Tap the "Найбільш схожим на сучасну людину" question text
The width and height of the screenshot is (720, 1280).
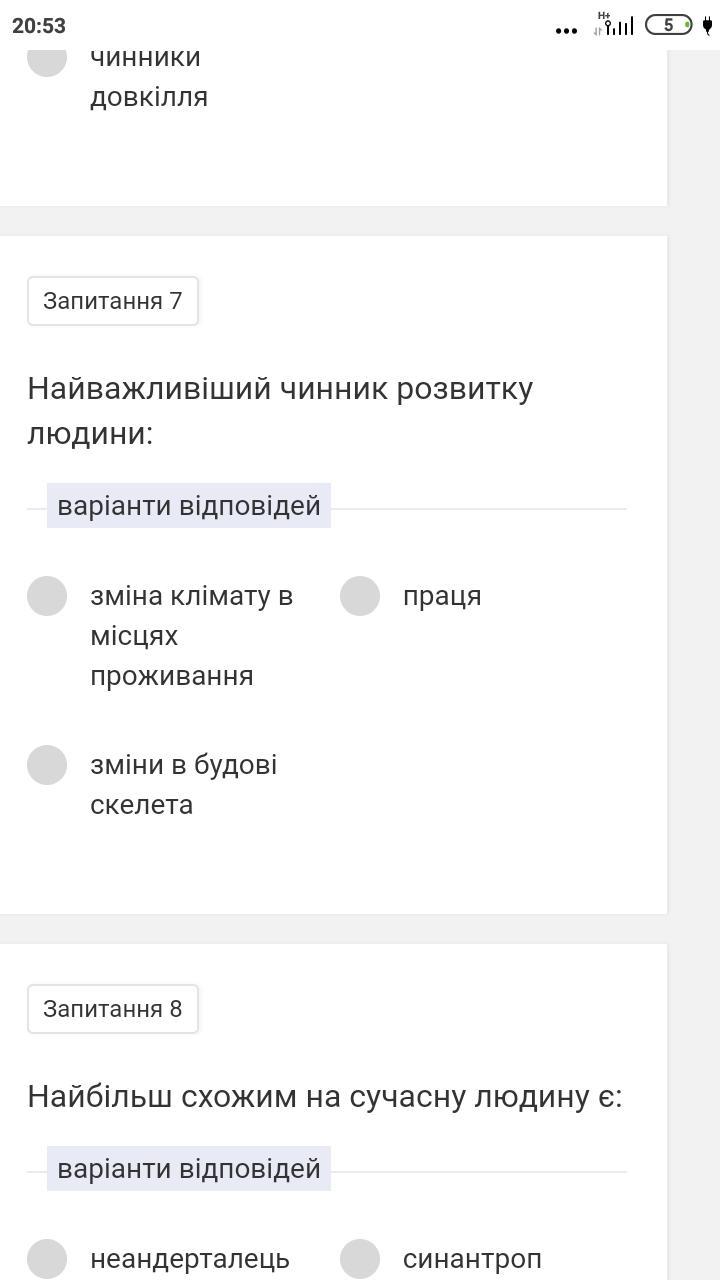(324, 1096)
